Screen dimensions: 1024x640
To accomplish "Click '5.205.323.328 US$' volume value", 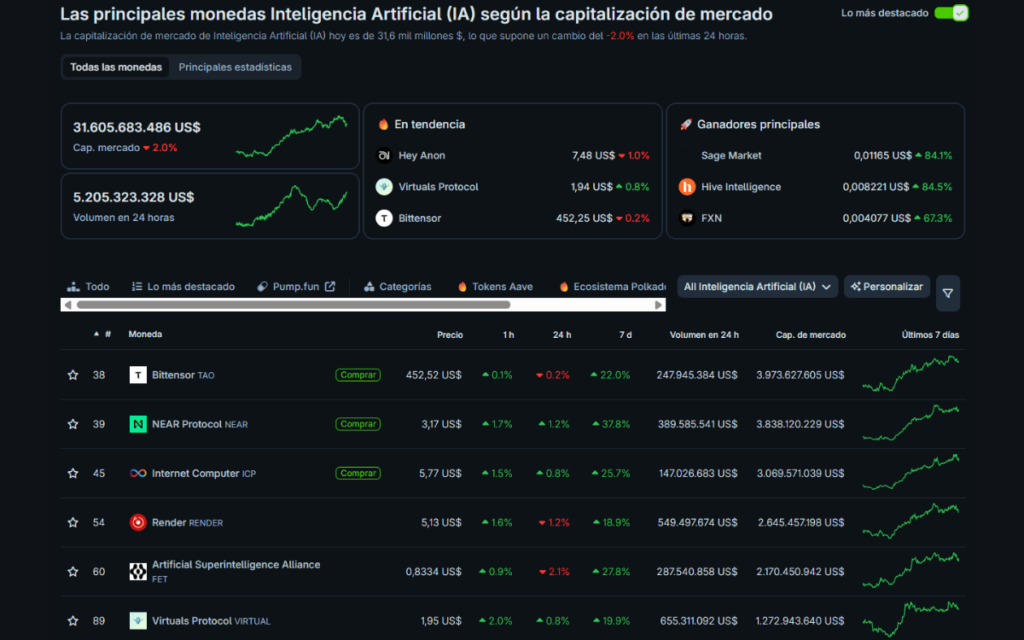I will point(133,197).
